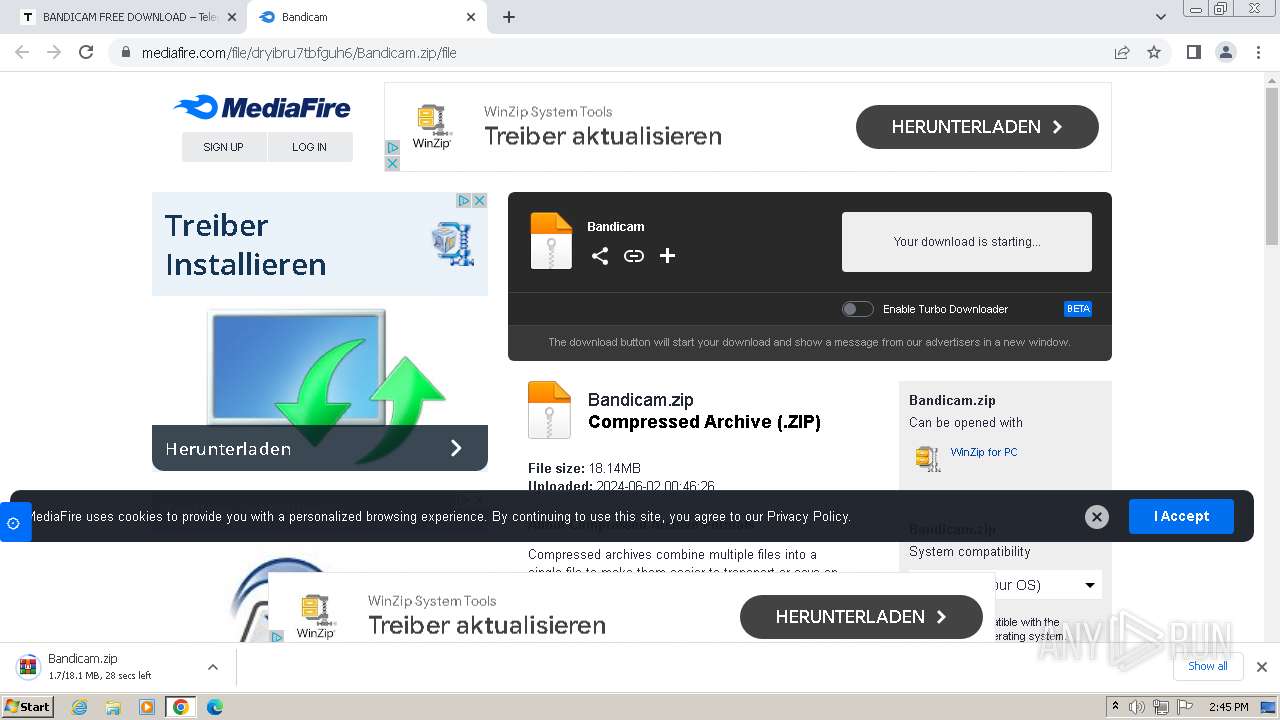Open the Chrome three-dot menu
The image size is (1280, 720).
1258,52
